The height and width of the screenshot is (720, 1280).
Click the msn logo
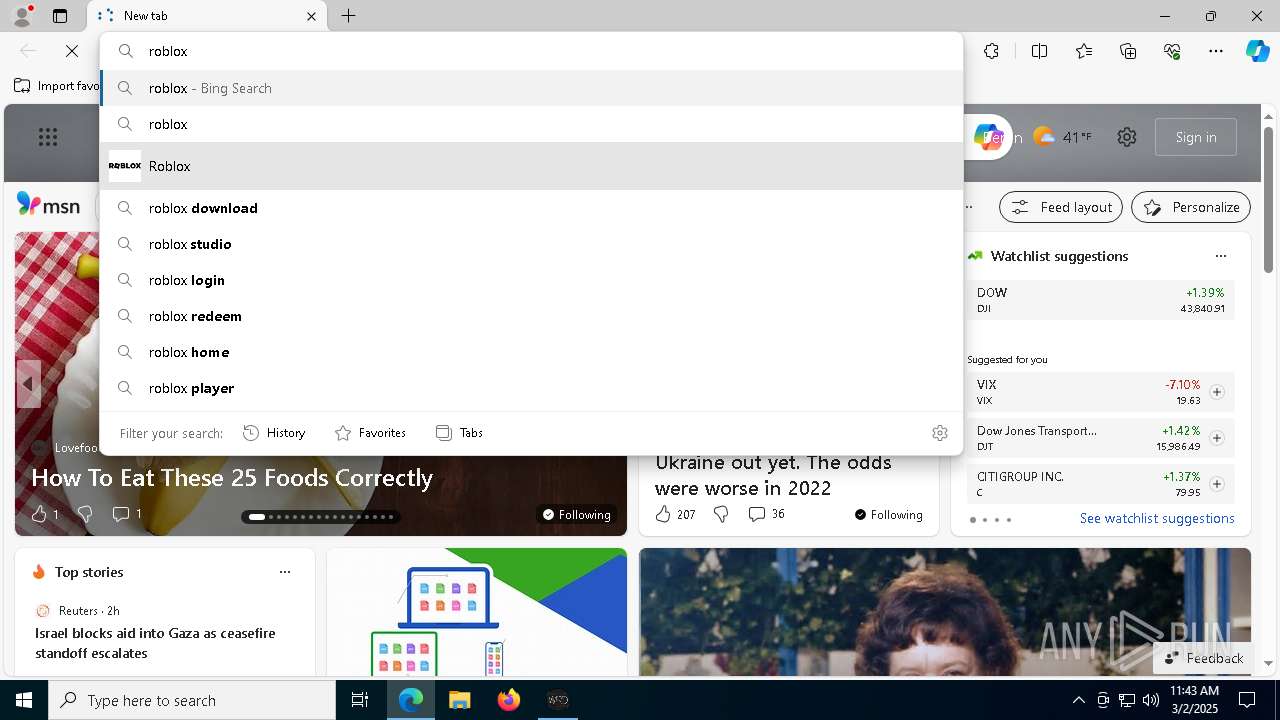point(48,206)
